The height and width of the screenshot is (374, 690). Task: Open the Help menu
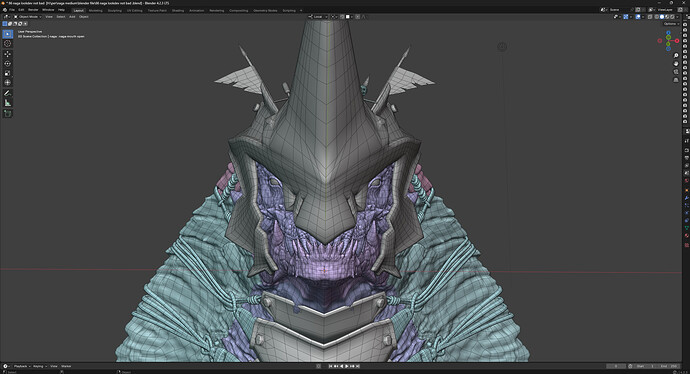(62, 10)
